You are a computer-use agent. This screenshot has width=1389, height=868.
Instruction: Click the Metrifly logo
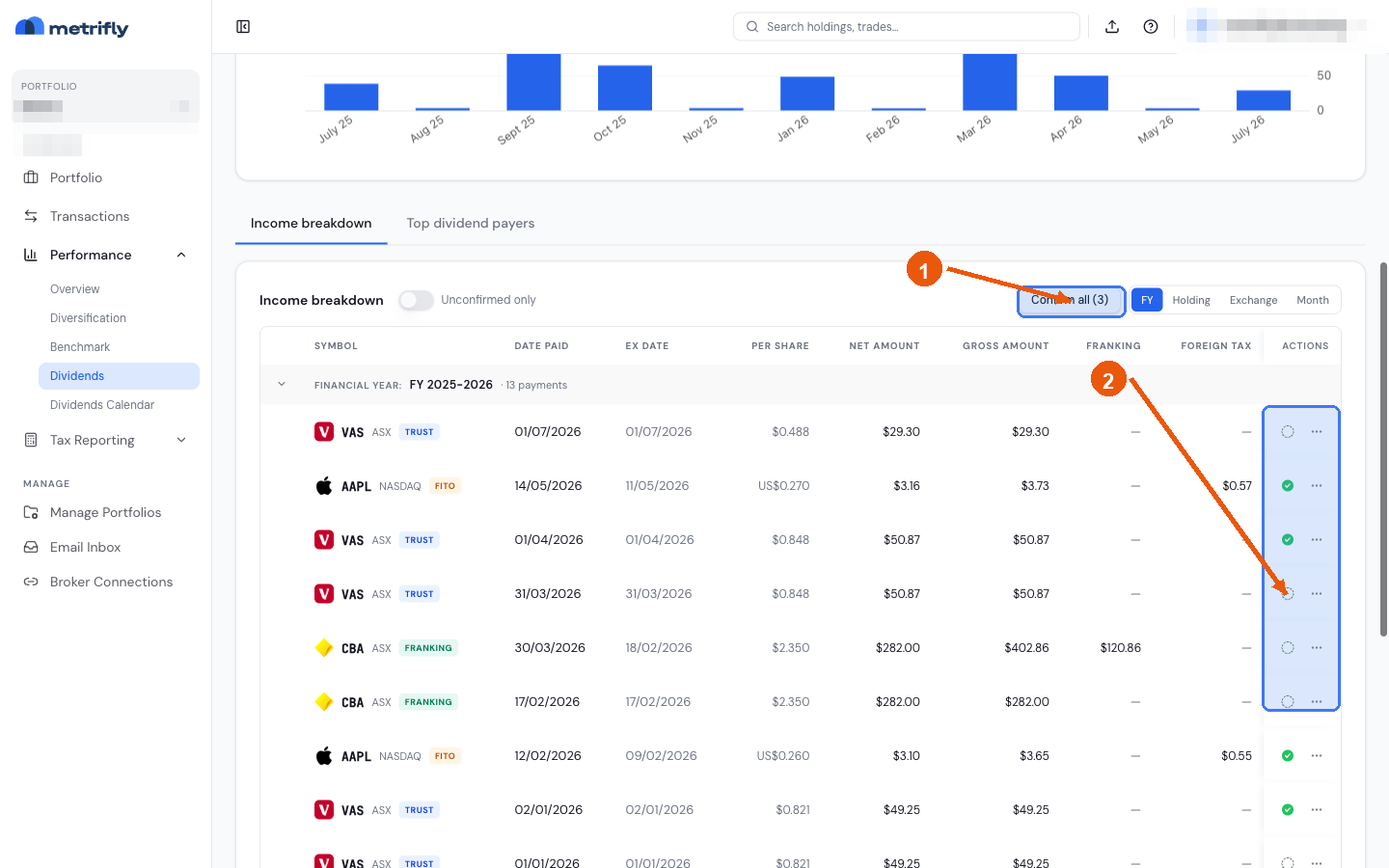(72, 27)
